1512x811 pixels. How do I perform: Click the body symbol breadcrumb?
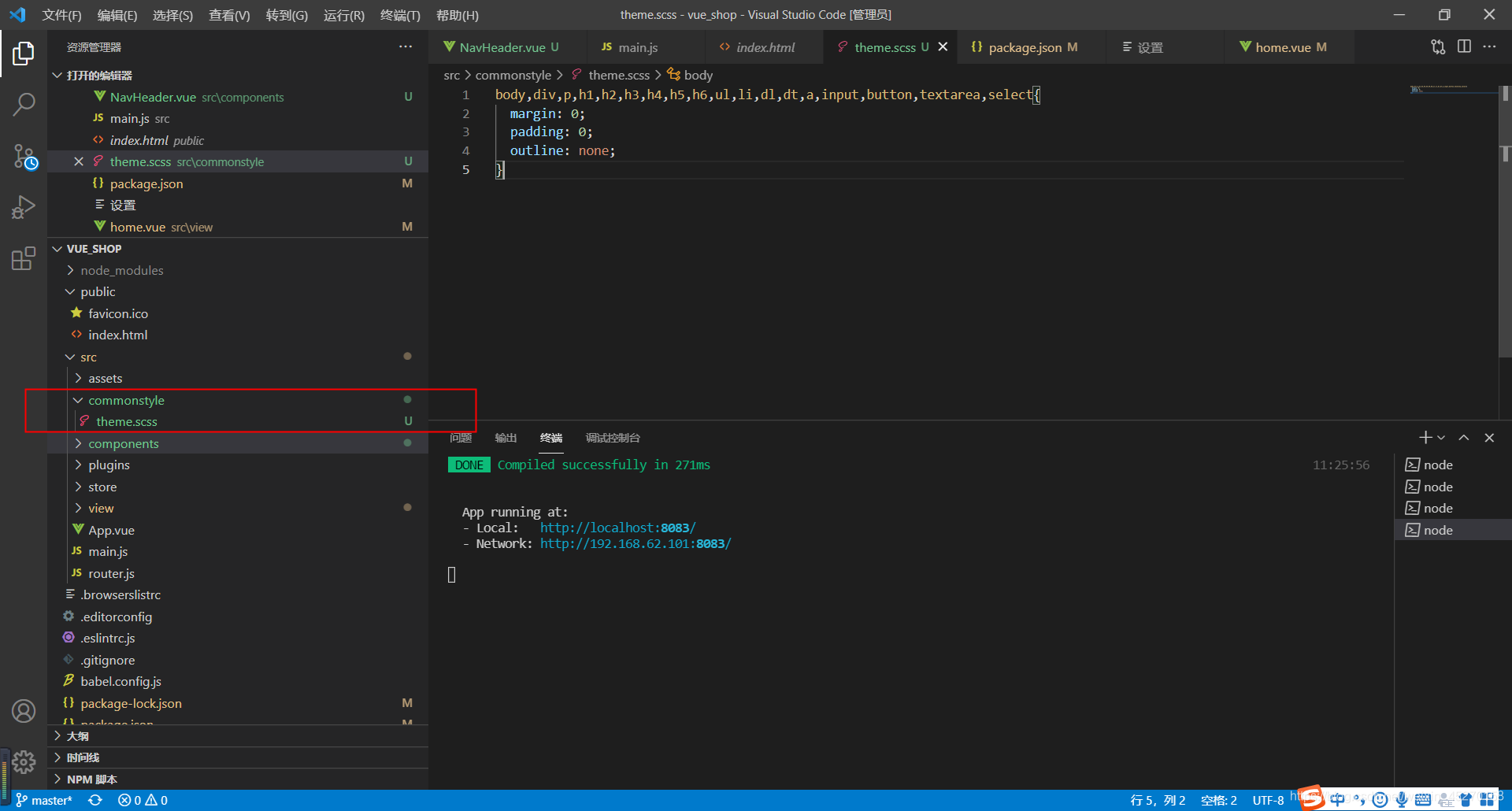click(690, 75)
